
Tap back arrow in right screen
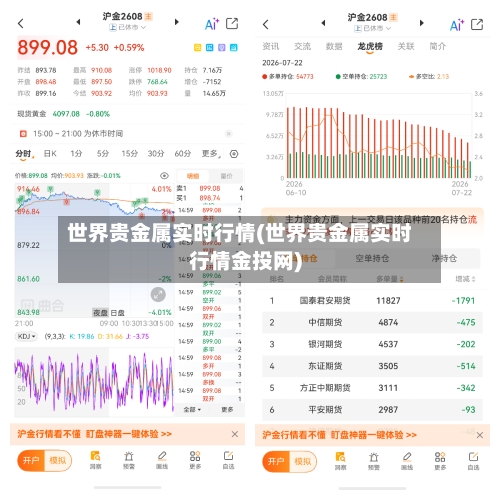click(x=266, y=24)
